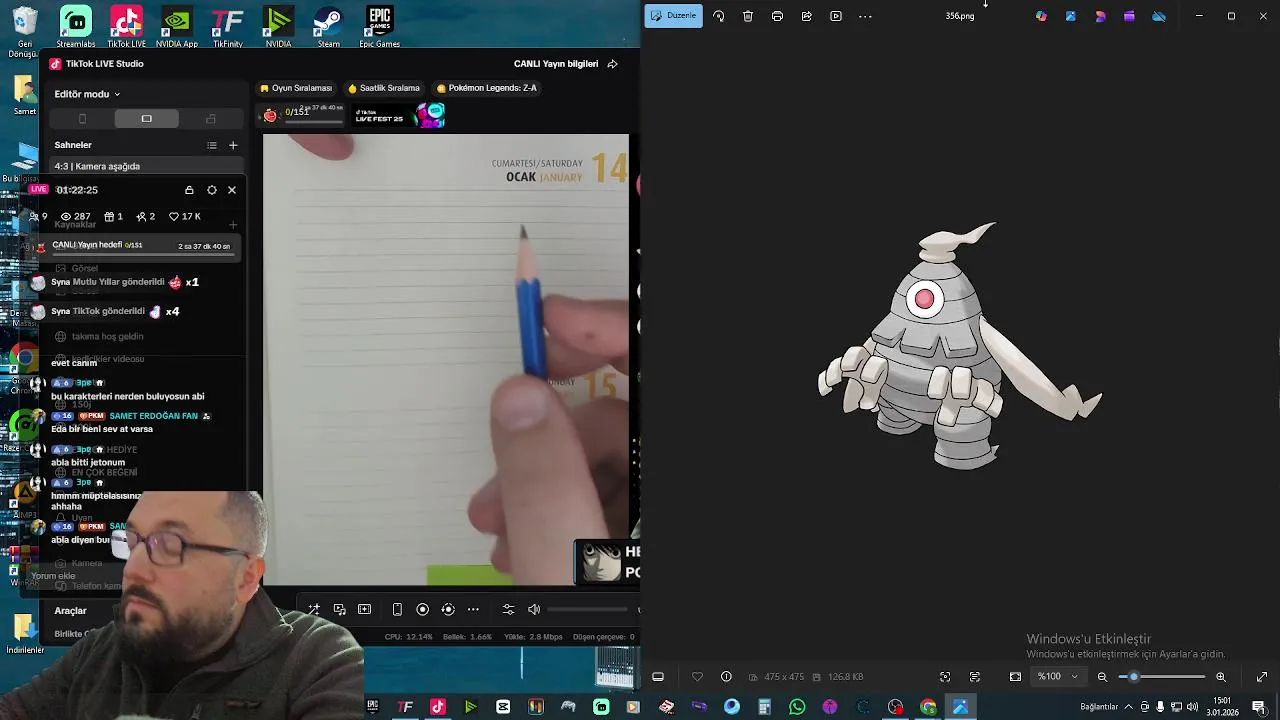This screenshot has height=720, width=1280.
Task: Open WhatsApp from the taskbar
Action: (797, 707)
